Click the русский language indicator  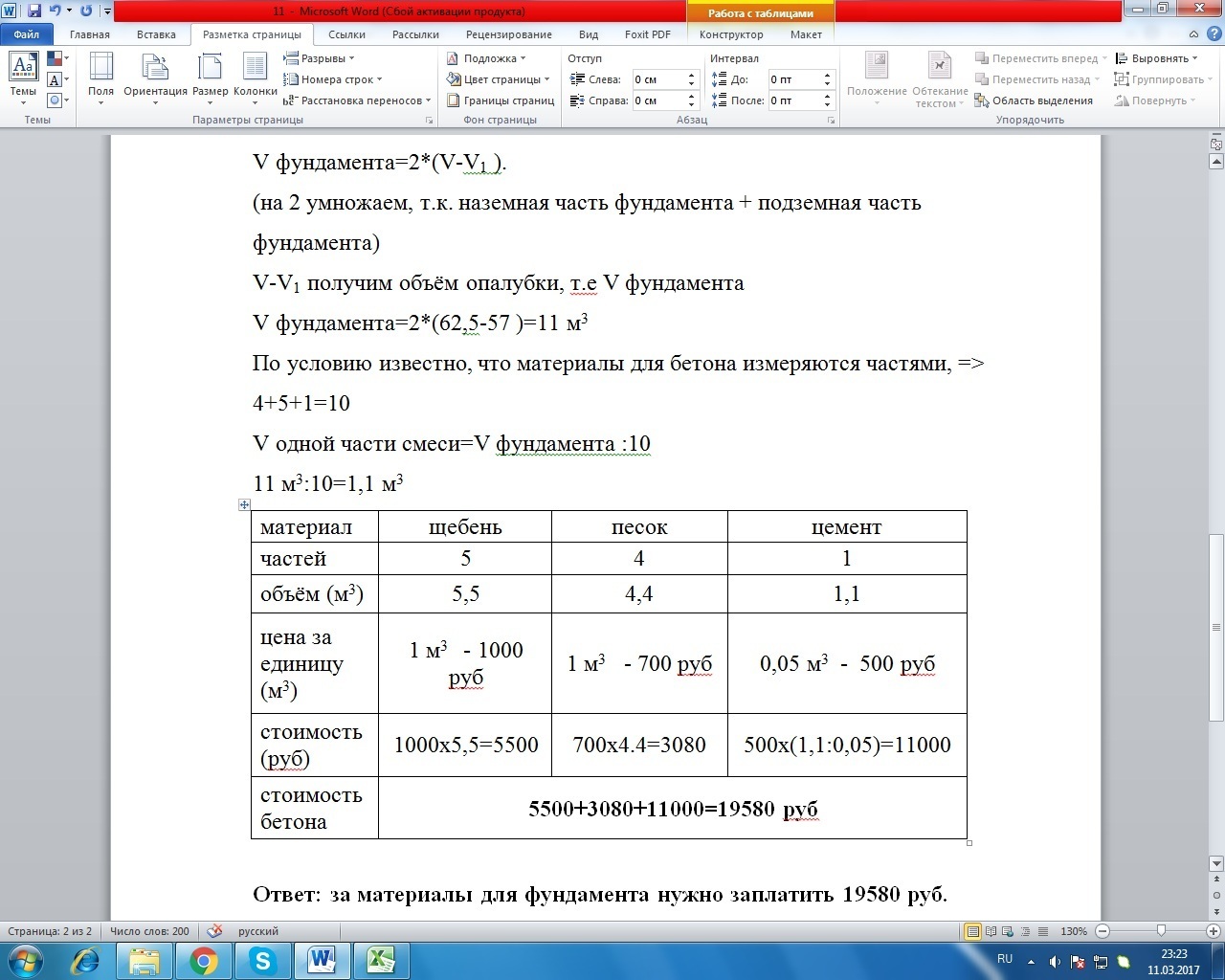(x=258, y=931)
